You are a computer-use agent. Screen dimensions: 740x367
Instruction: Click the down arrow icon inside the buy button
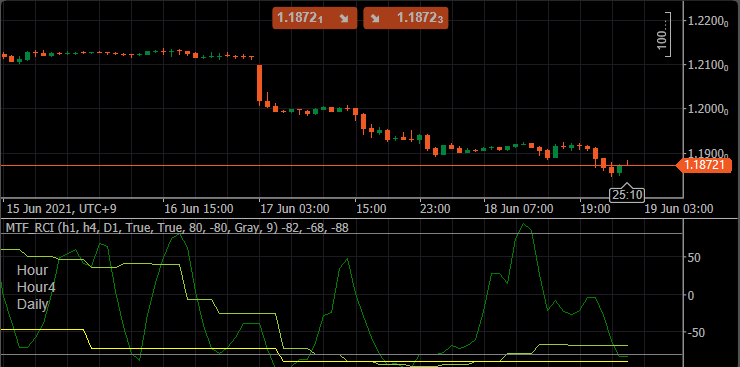(x=375, y=18)
